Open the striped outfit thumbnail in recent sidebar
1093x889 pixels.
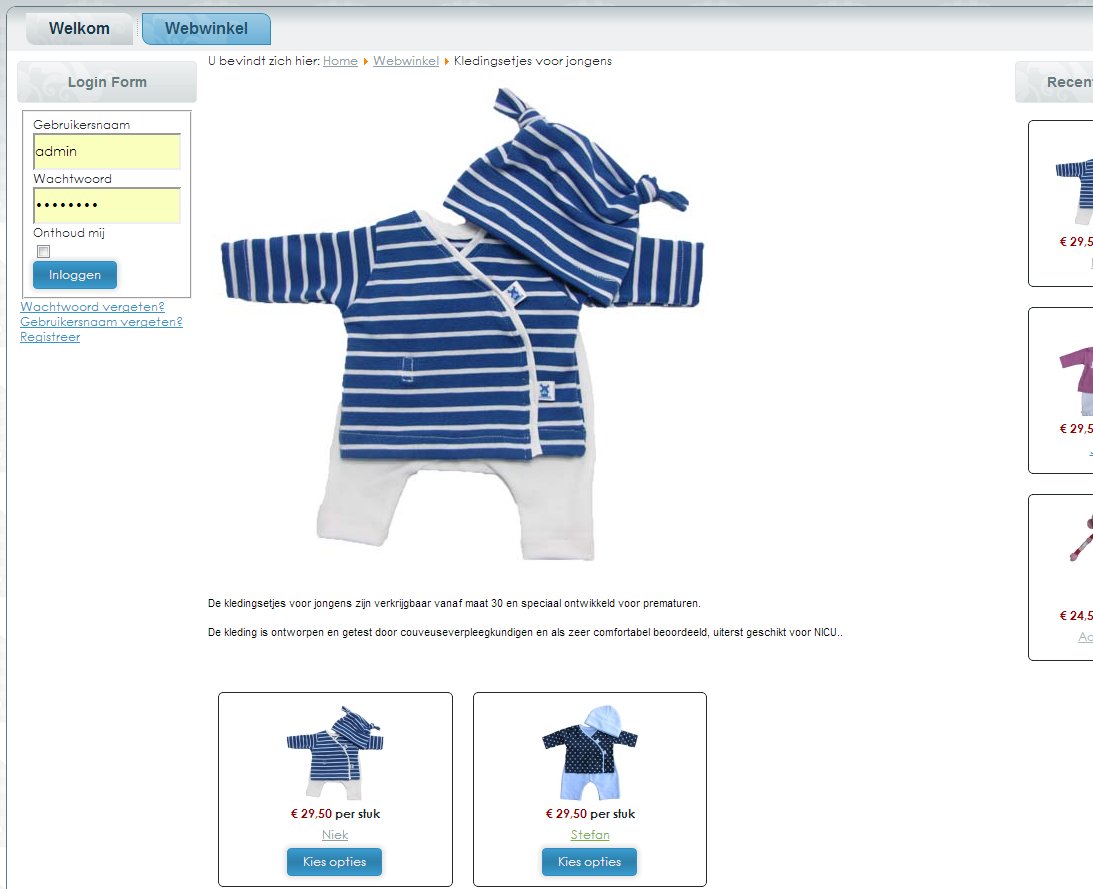(x=1074, y=191)
